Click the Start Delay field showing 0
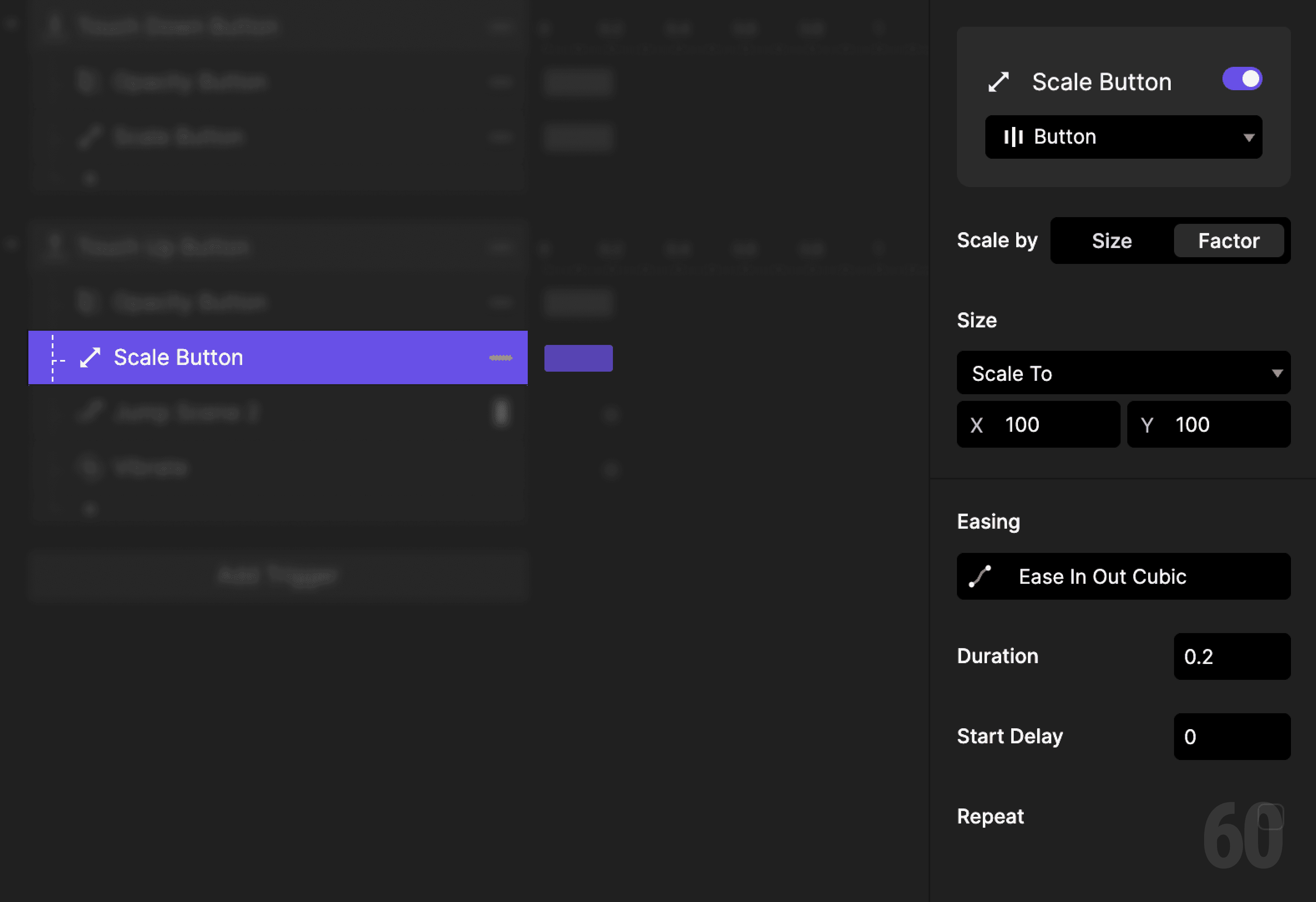This screenshot has width=1316, height=902. coord(1232,736)
